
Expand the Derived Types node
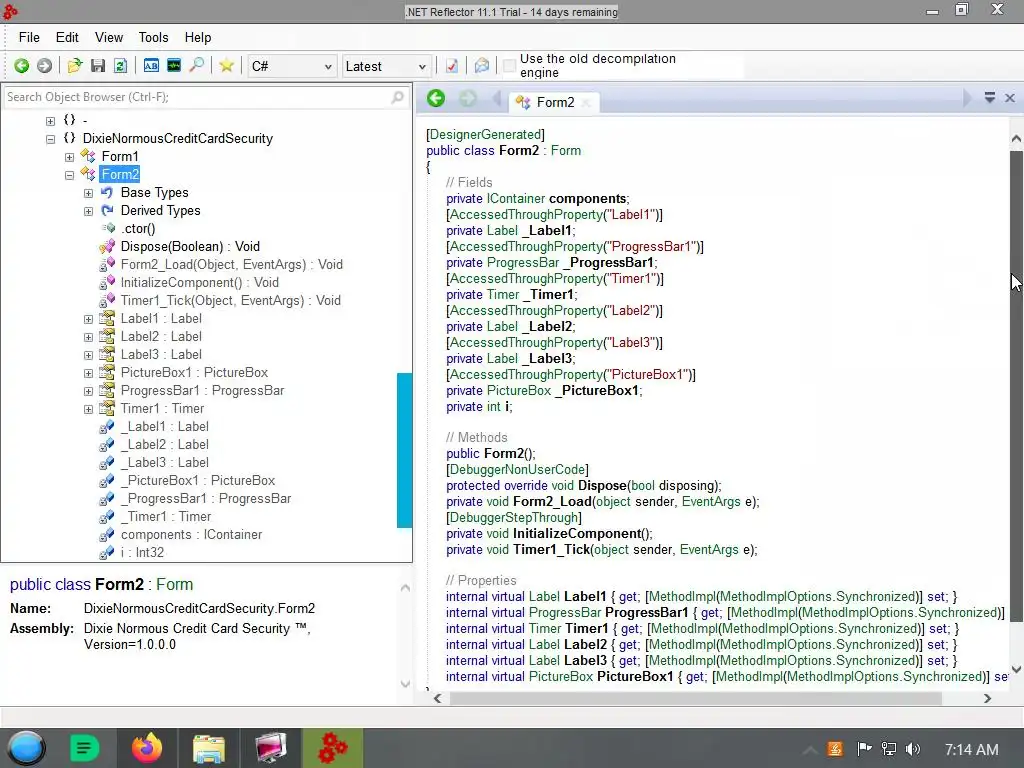pos(88,211)
